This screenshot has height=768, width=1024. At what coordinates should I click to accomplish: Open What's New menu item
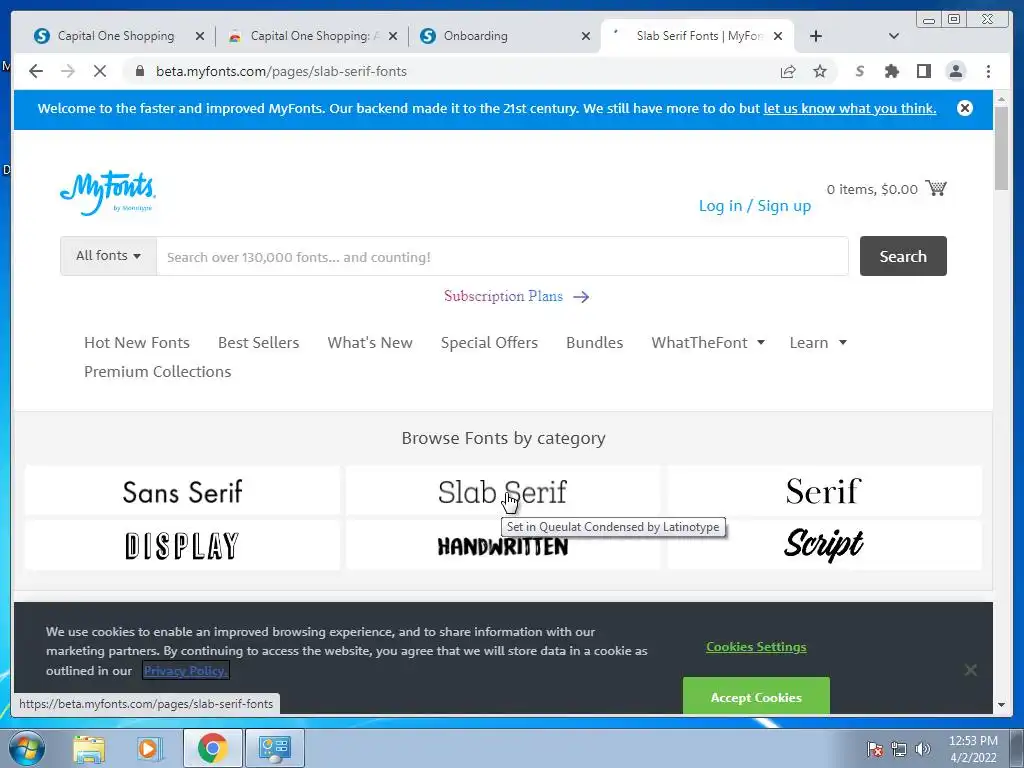370,343
